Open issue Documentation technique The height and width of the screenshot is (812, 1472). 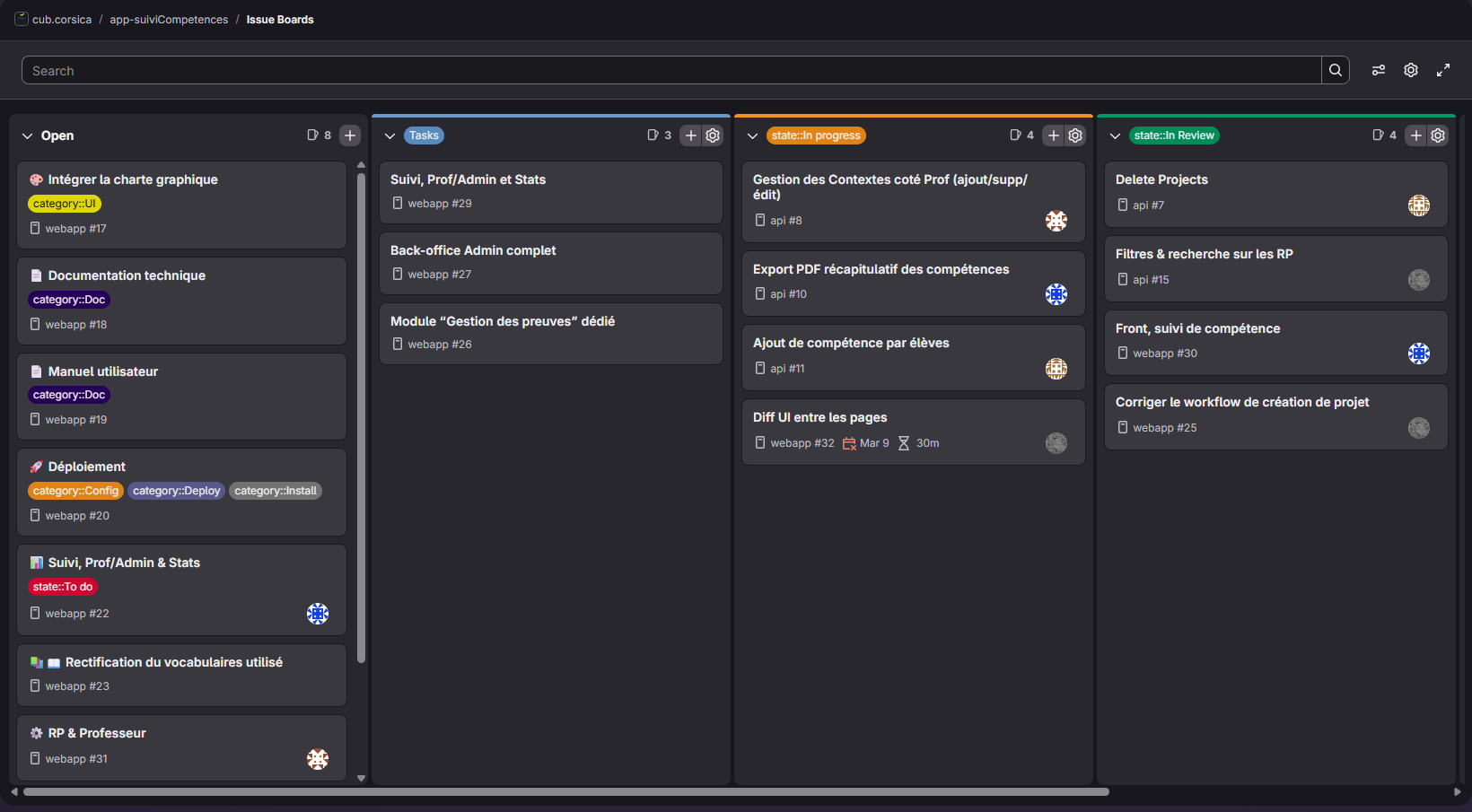point(127,275)
